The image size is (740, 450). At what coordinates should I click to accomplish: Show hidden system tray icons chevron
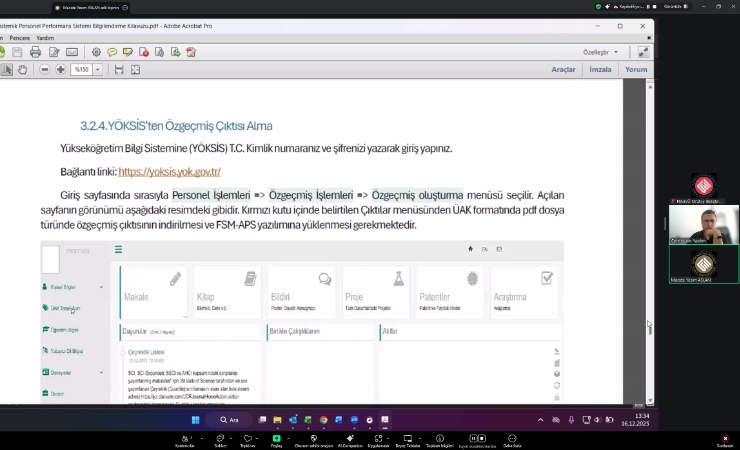pos(541,419)
